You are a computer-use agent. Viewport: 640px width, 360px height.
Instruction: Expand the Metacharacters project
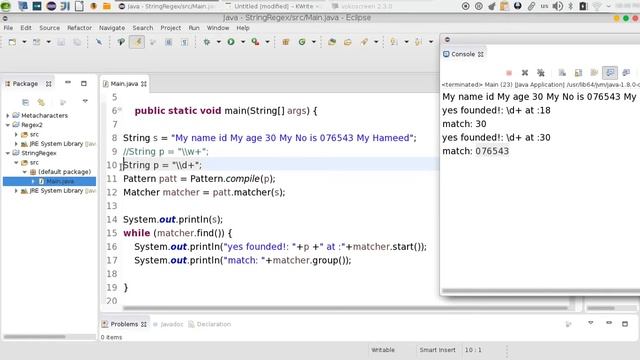tap(8, 116)
